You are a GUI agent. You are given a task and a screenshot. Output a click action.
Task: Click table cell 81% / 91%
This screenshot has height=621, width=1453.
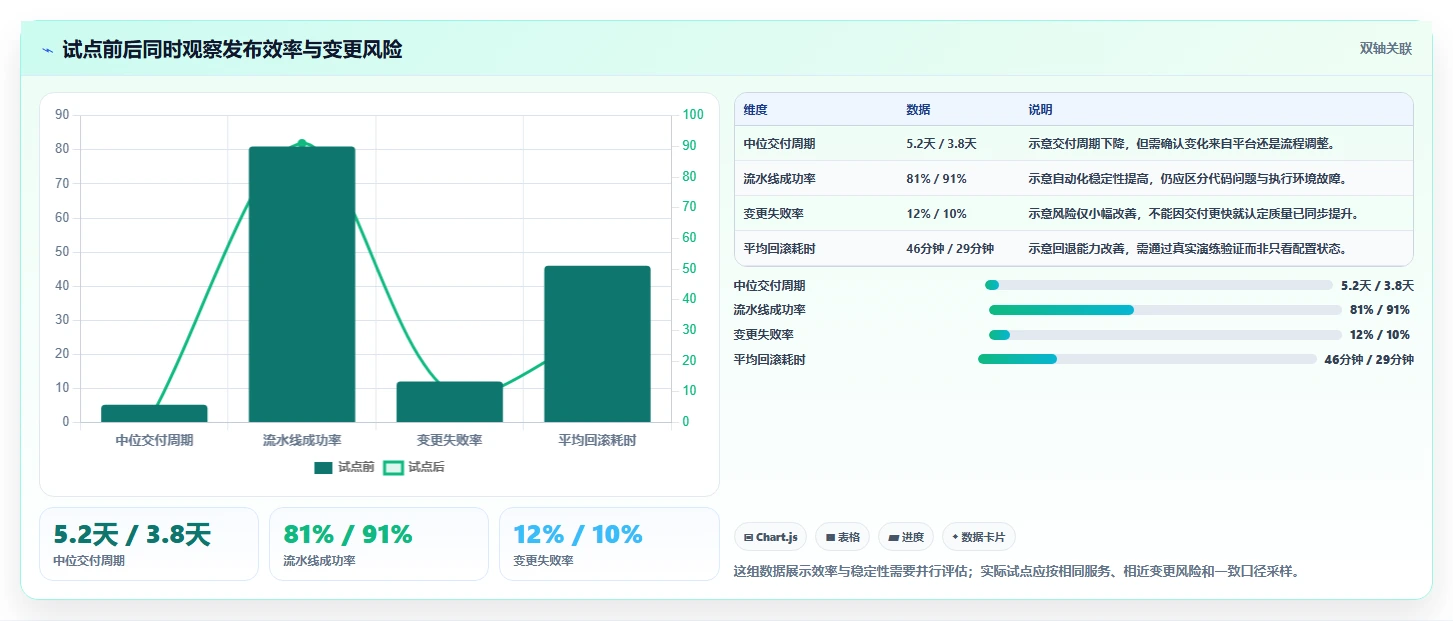click(x=936, y=179)
